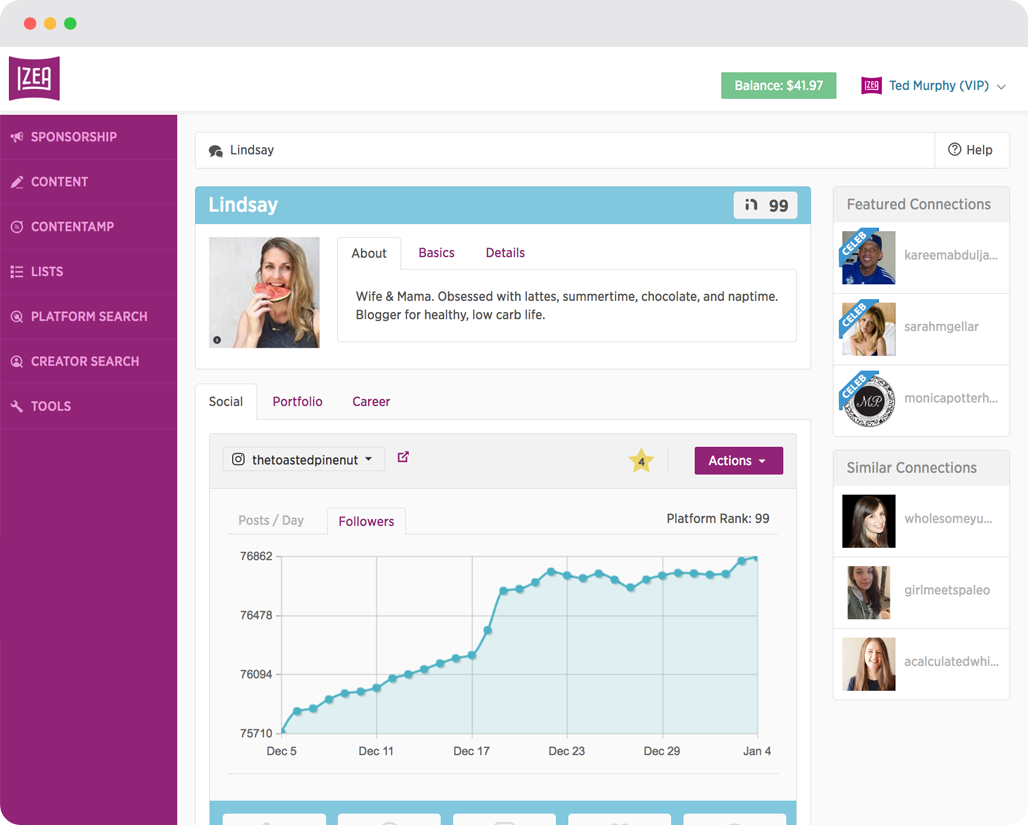Expand the thetoastedpinenut account dropdown
Screen dimensions: 1028x825
pos(304,460)
